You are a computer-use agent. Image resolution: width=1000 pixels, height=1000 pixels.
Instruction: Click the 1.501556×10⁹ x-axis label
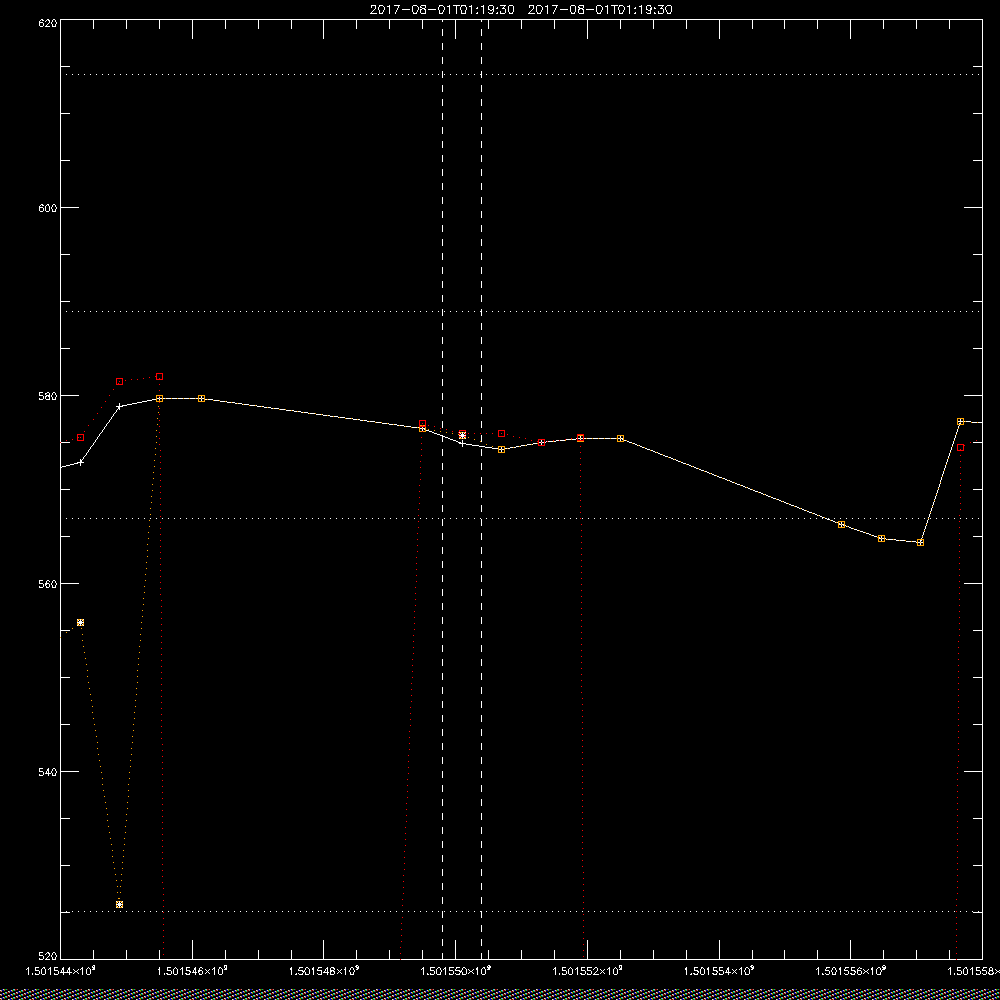click(x=851, y=971)
